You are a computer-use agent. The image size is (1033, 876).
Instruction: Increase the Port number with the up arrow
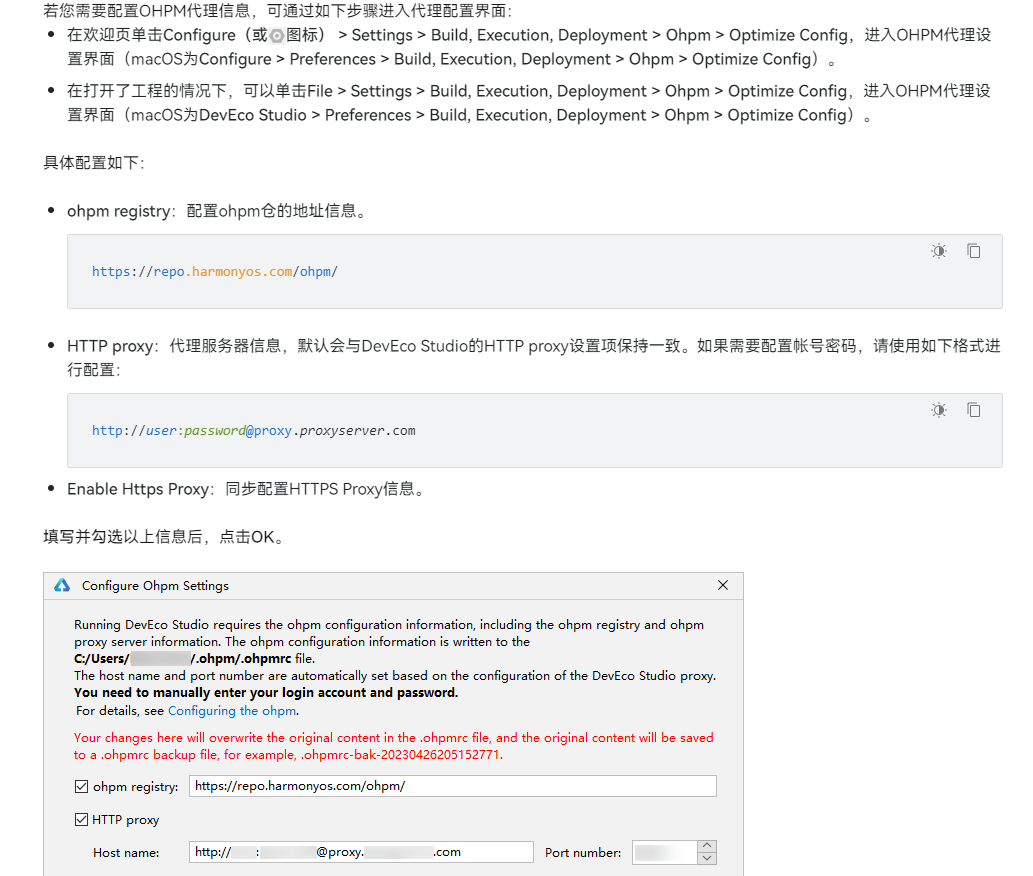point(707,846)
